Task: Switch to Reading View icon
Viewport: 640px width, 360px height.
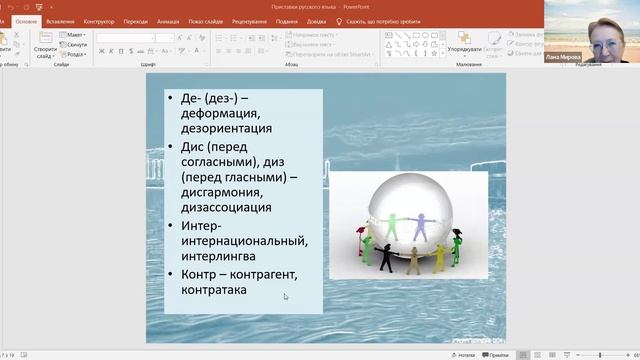Action: 552,355
